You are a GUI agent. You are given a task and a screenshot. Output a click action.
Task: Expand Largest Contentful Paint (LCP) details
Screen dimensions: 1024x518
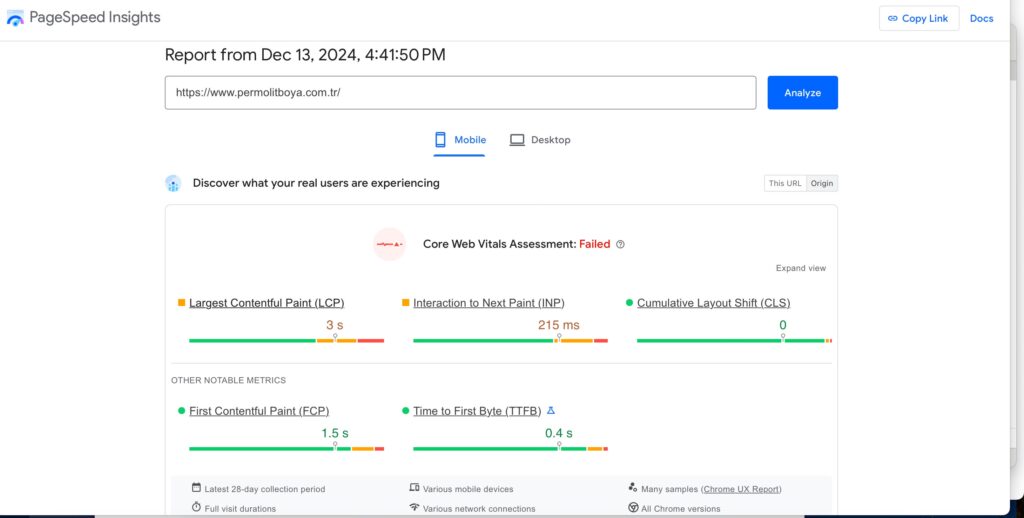pyautogui.click(x=266, y=303)
